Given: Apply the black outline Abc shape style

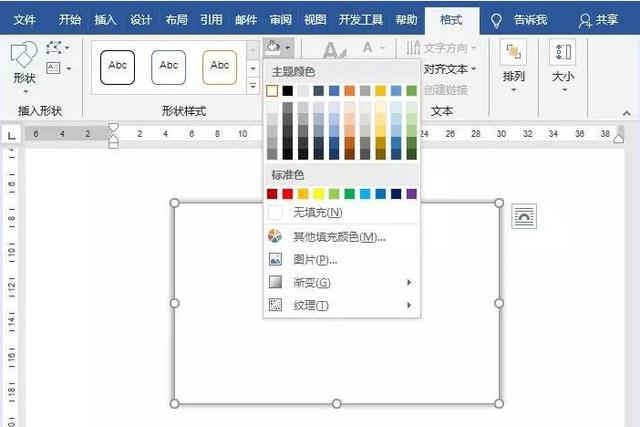Looking at the screenshot, I should pos(118,67).
